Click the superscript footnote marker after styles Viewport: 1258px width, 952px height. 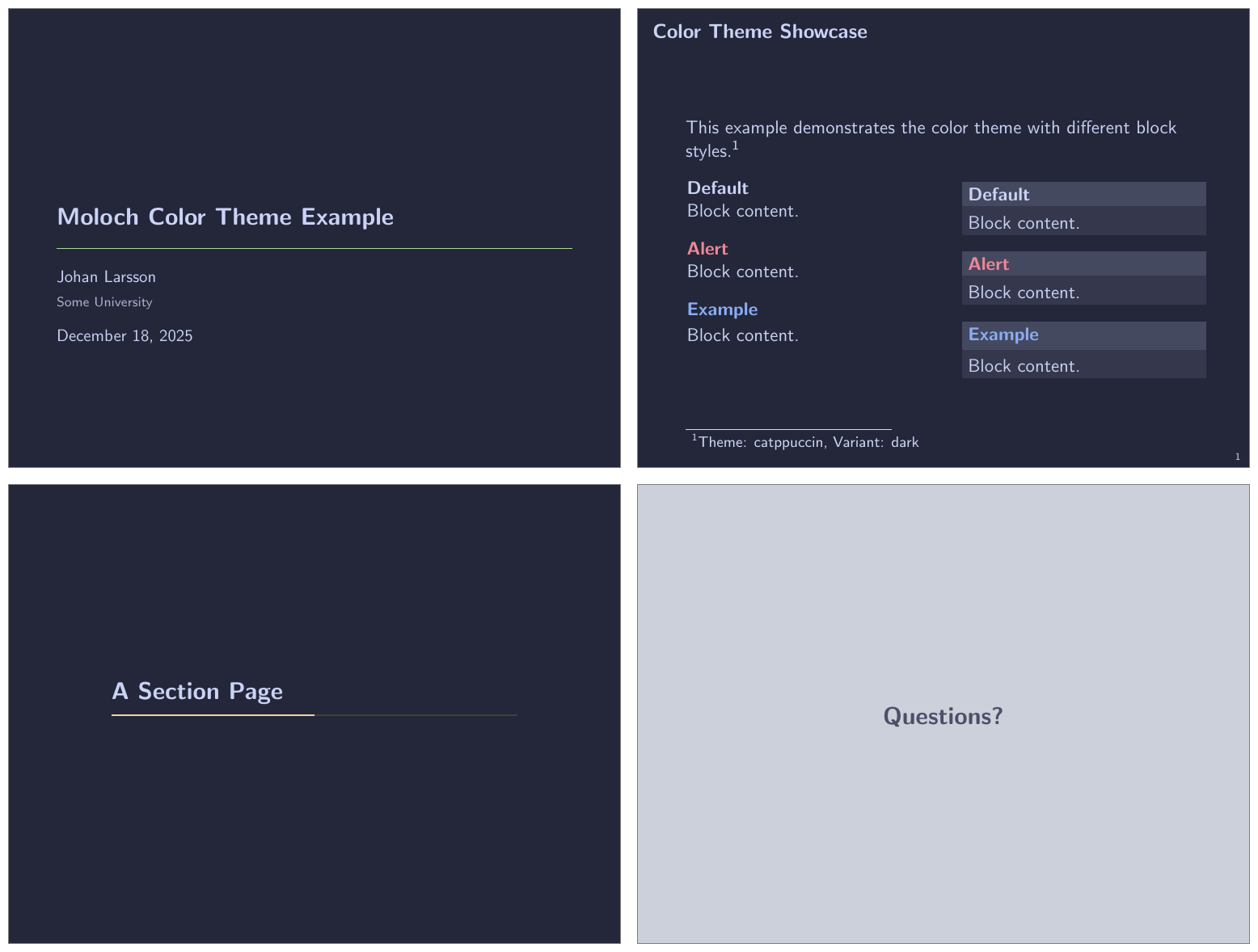pyautogui.click(x=735, y=146)
